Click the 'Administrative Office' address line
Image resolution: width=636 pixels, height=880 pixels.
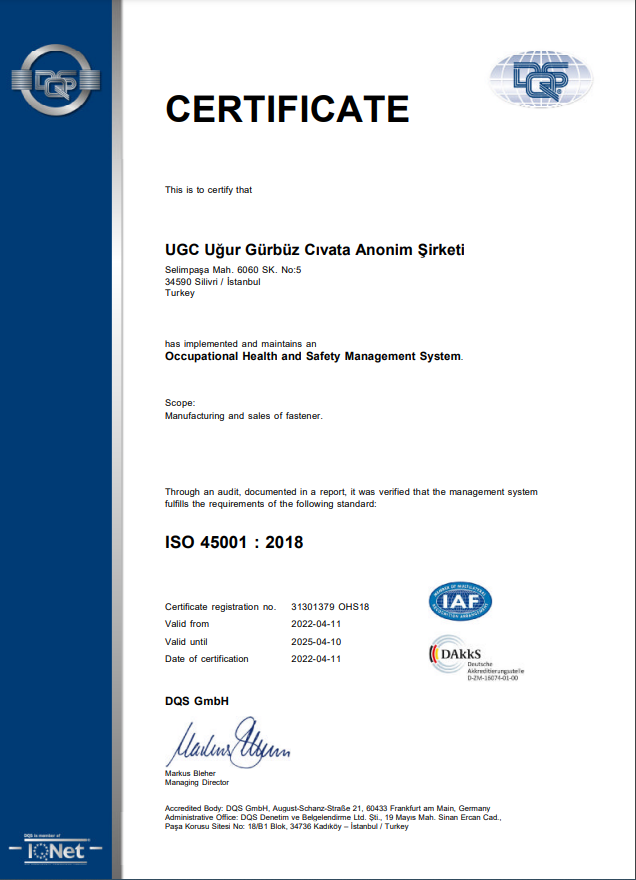tap(333, 817)
